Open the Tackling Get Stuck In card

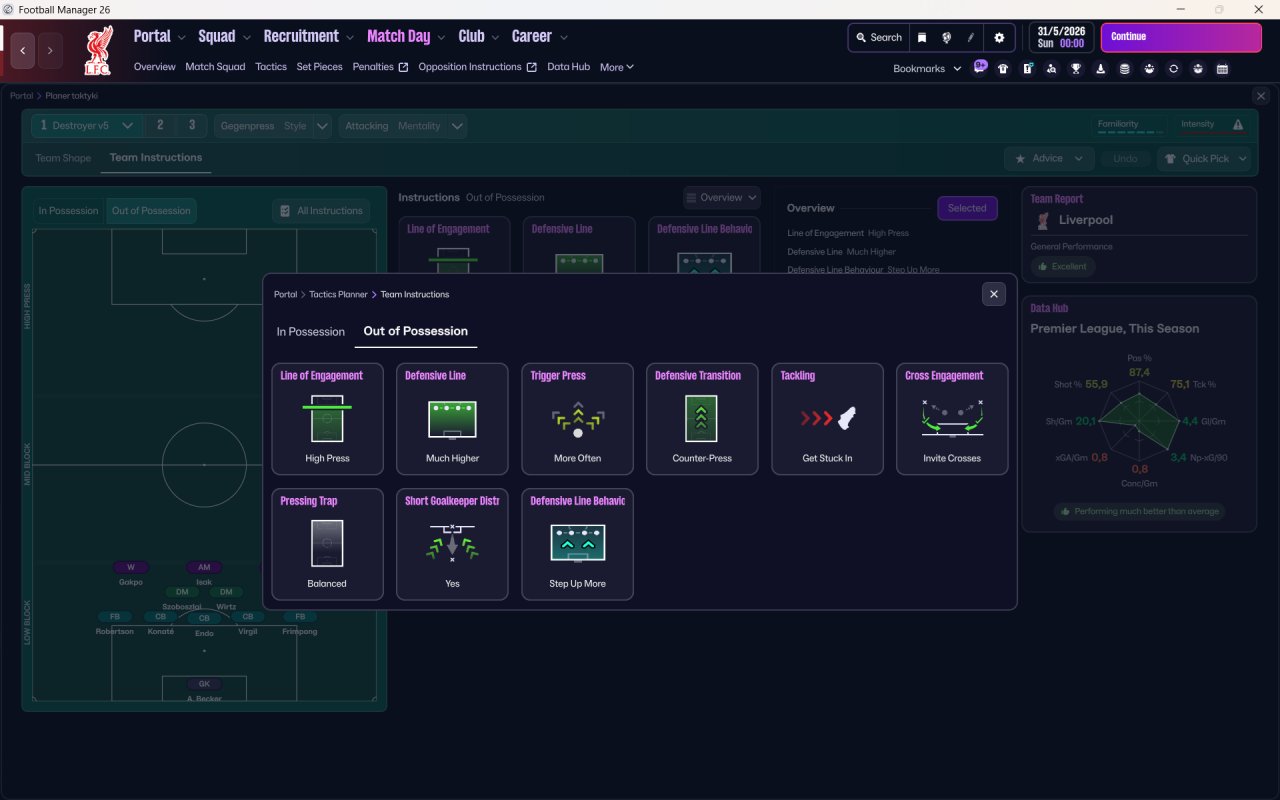(x=828, y=418)
